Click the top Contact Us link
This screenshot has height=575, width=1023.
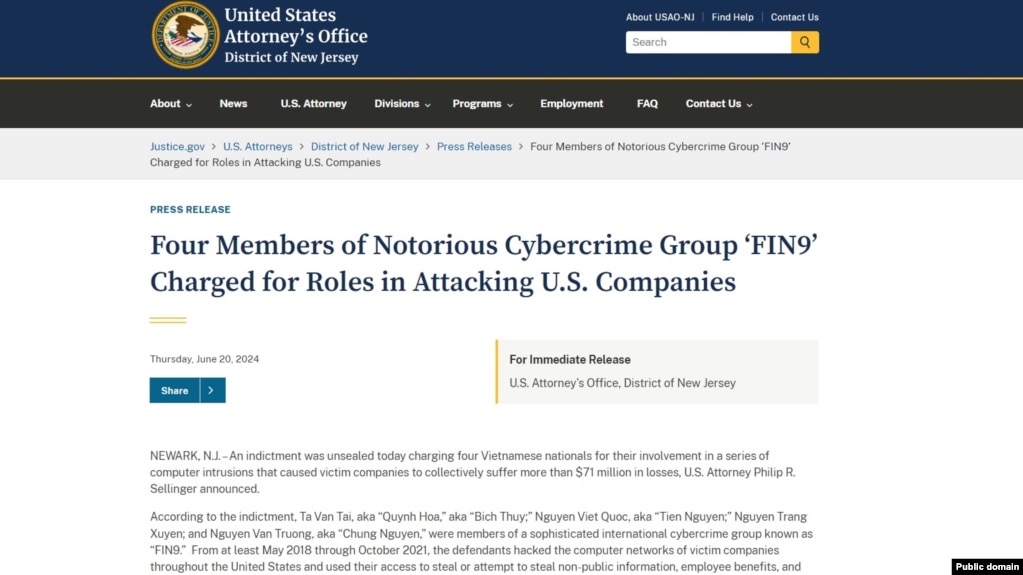pos(795,18)
